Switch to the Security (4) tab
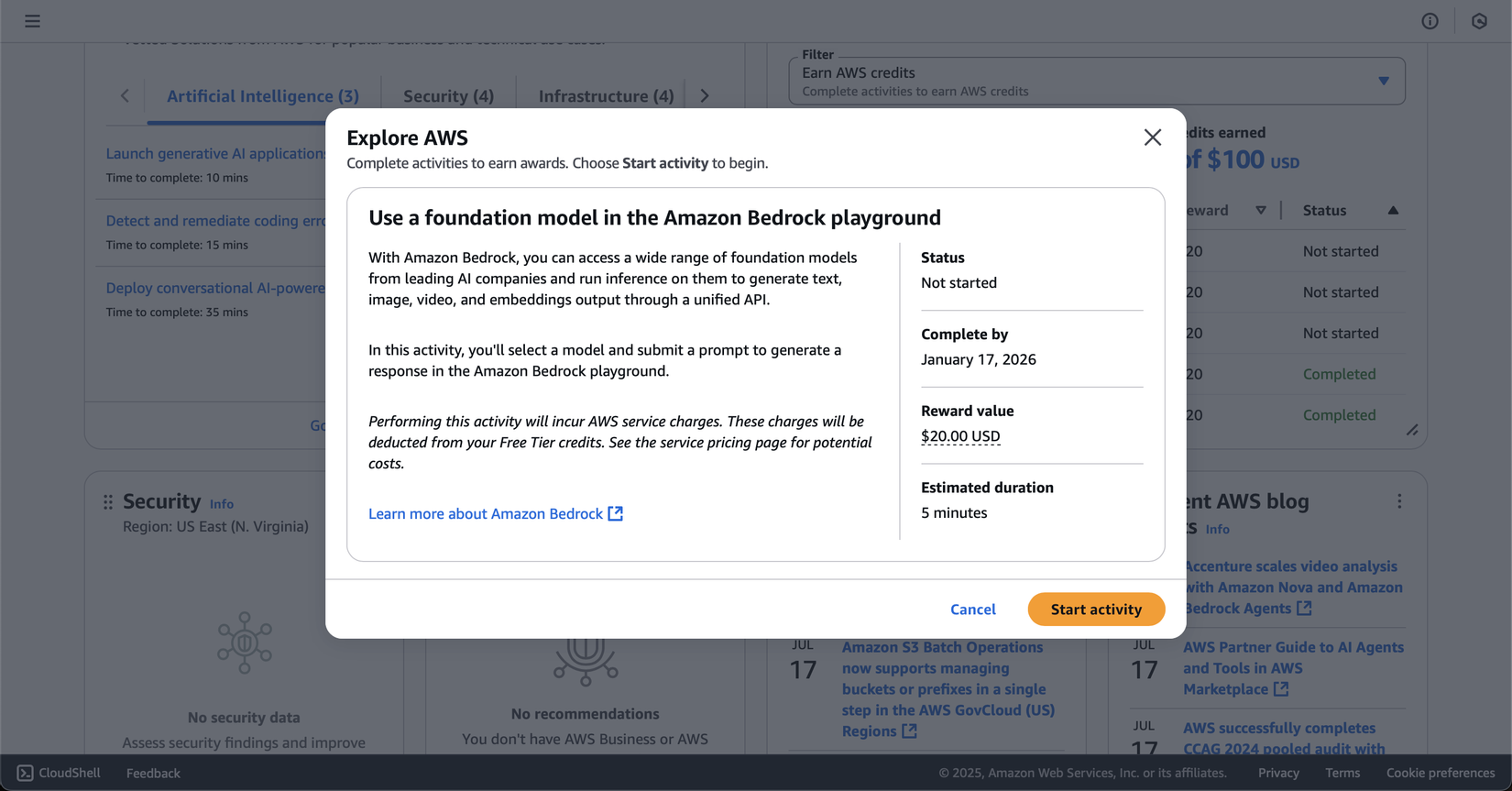Image resolution: width=1512 pixels, height=791 pixels. click(x=448, y=96)
